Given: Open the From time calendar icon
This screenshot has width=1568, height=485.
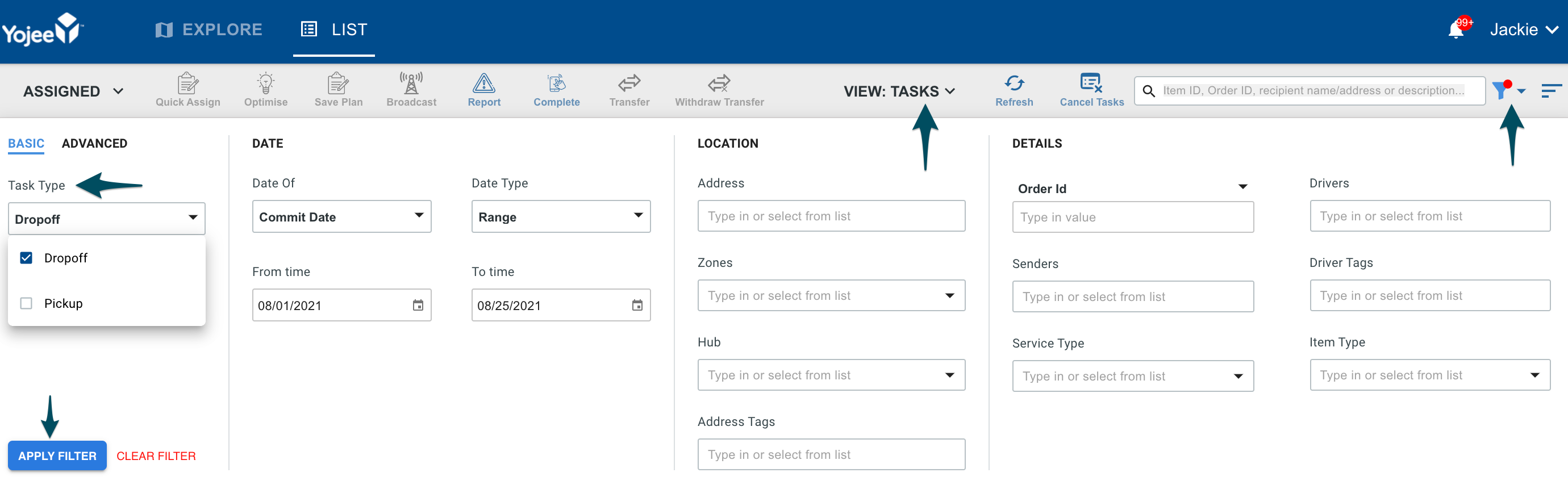Looking at the screenshot, I should click(418, 305).
